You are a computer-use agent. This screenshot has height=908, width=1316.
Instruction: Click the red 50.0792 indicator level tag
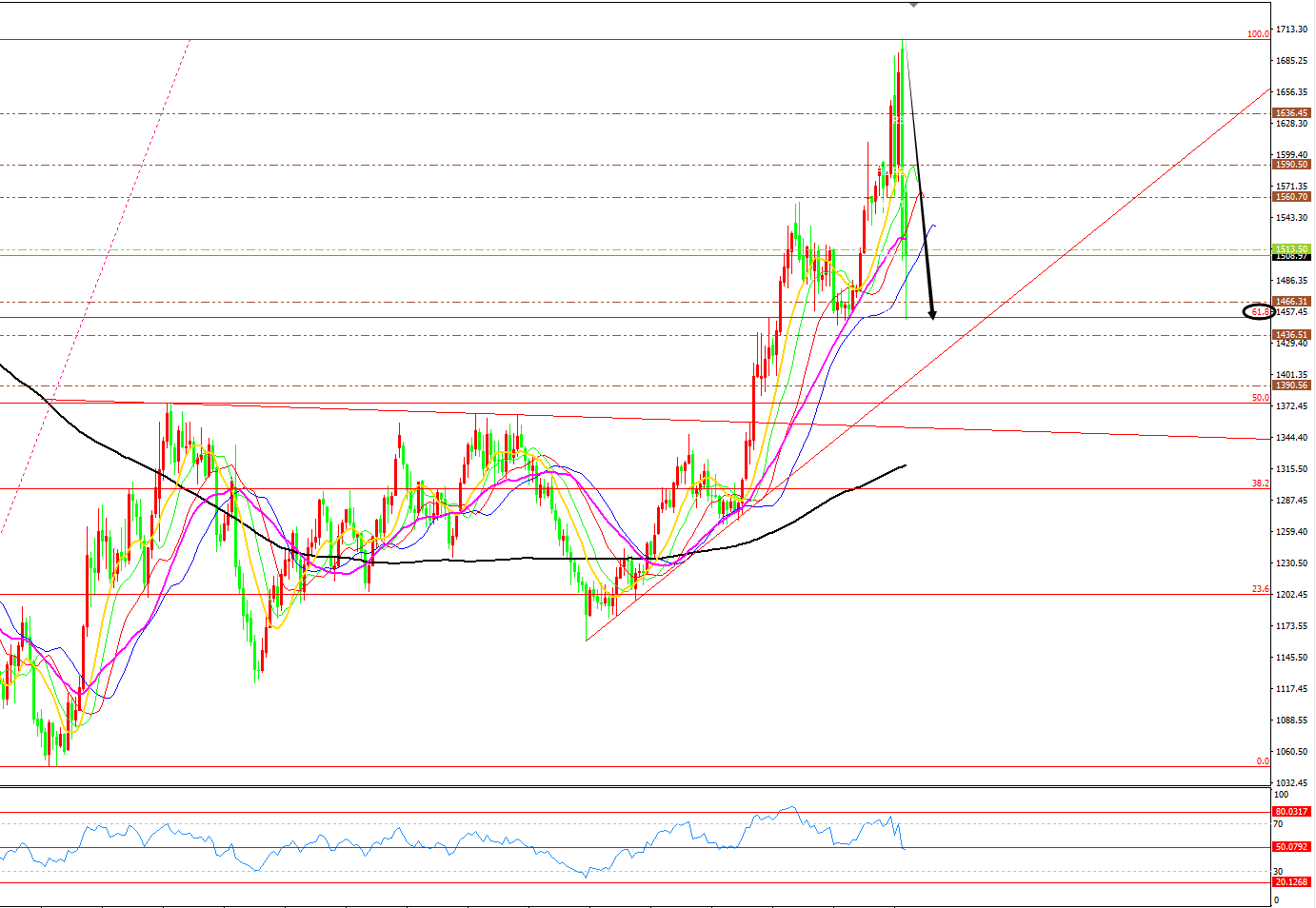coord(1291,847)
